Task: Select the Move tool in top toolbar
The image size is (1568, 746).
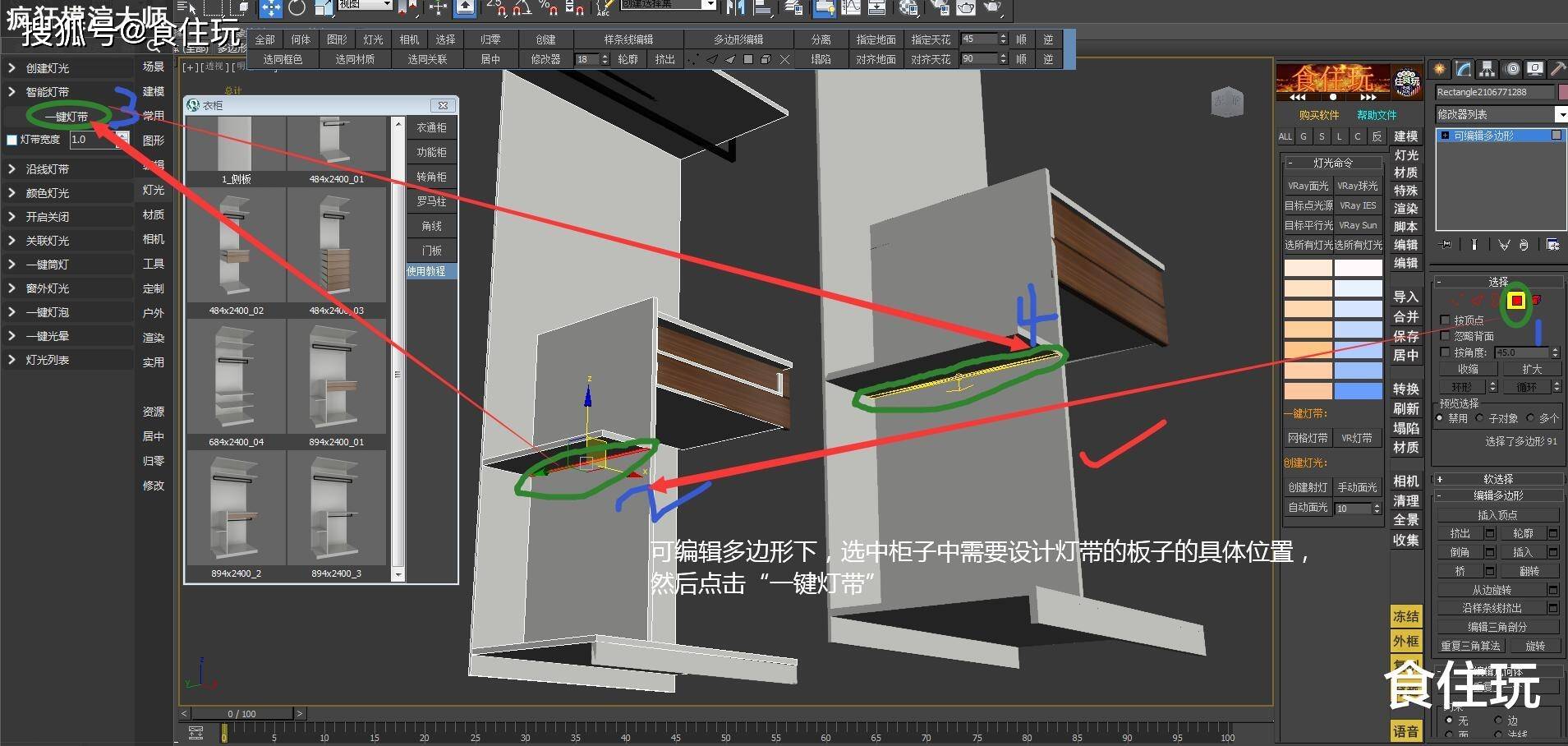Action: tap(270, 8)
